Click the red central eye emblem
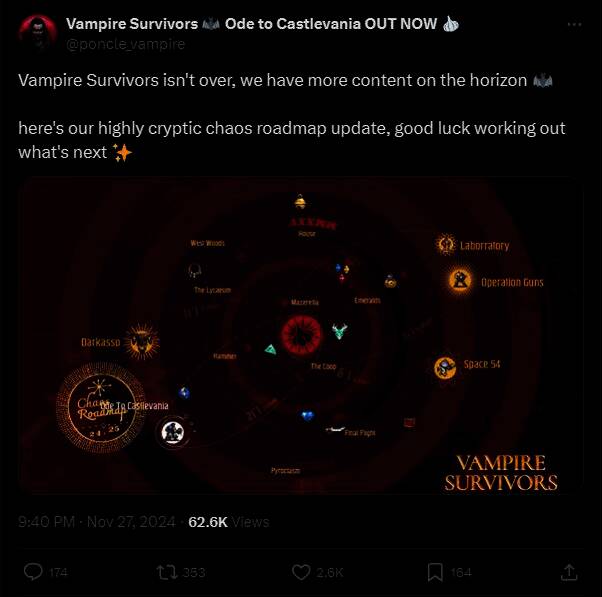 pos(301,334)
